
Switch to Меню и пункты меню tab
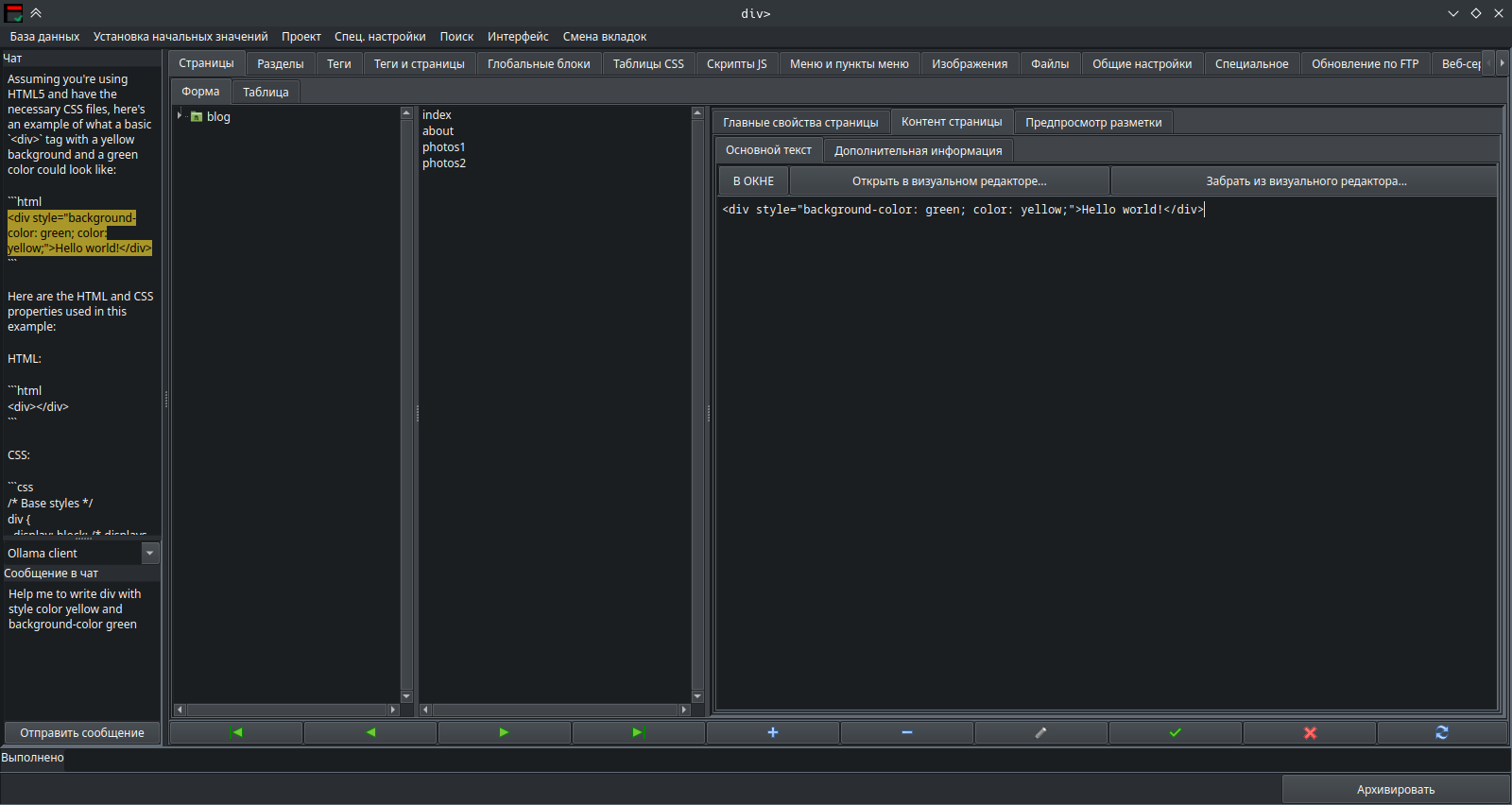click(850, 64)
